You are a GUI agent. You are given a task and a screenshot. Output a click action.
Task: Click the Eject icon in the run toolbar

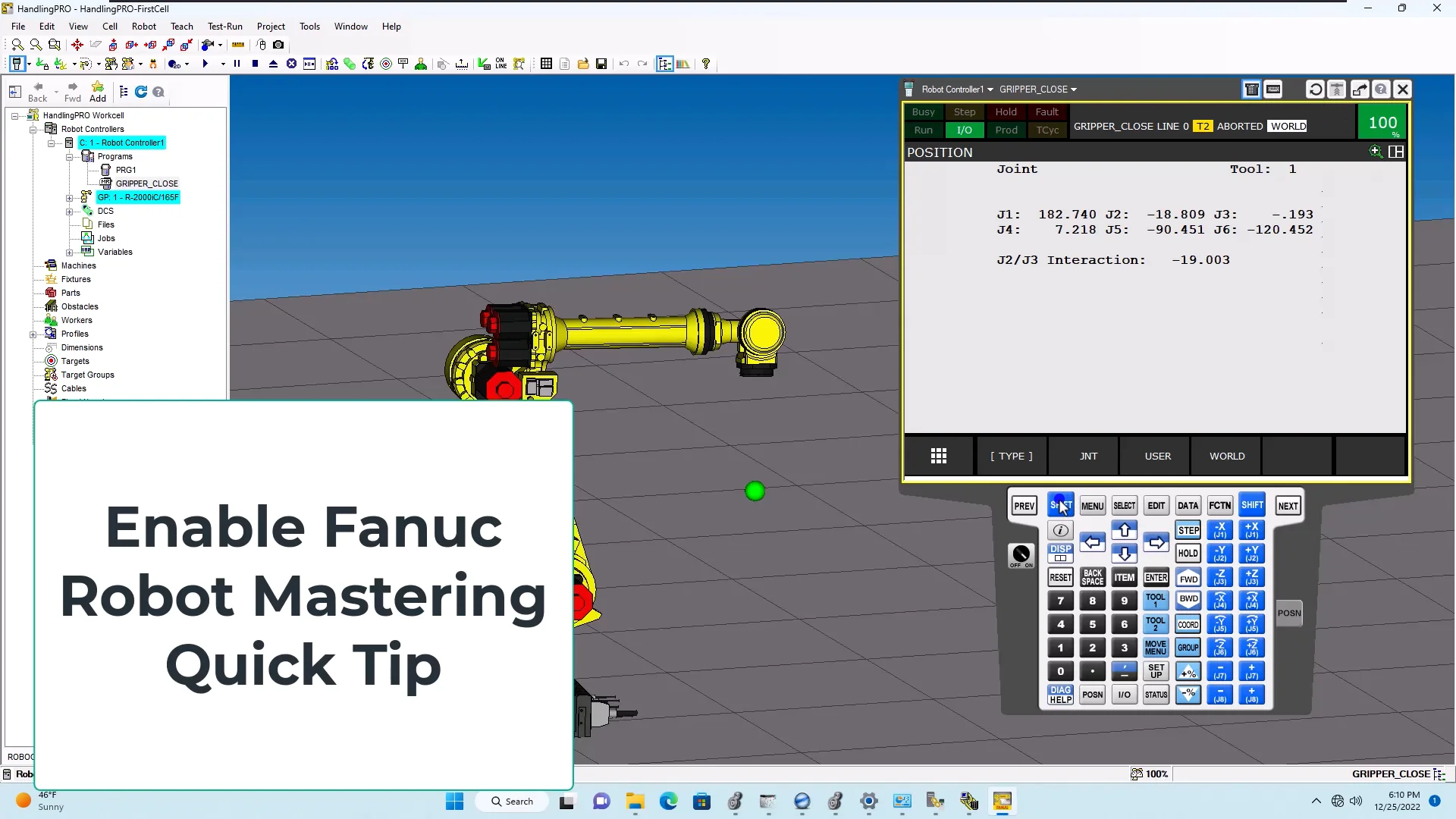[x=273, y=64]
